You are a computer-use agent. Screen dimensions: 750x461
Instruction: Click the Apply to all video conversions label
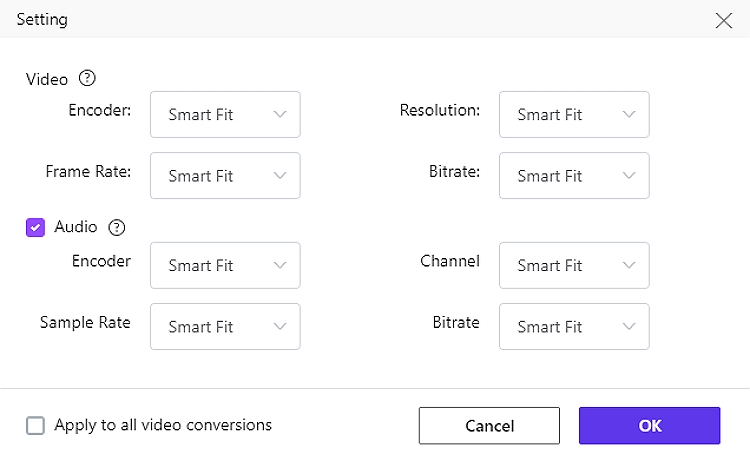coord(163,425)
